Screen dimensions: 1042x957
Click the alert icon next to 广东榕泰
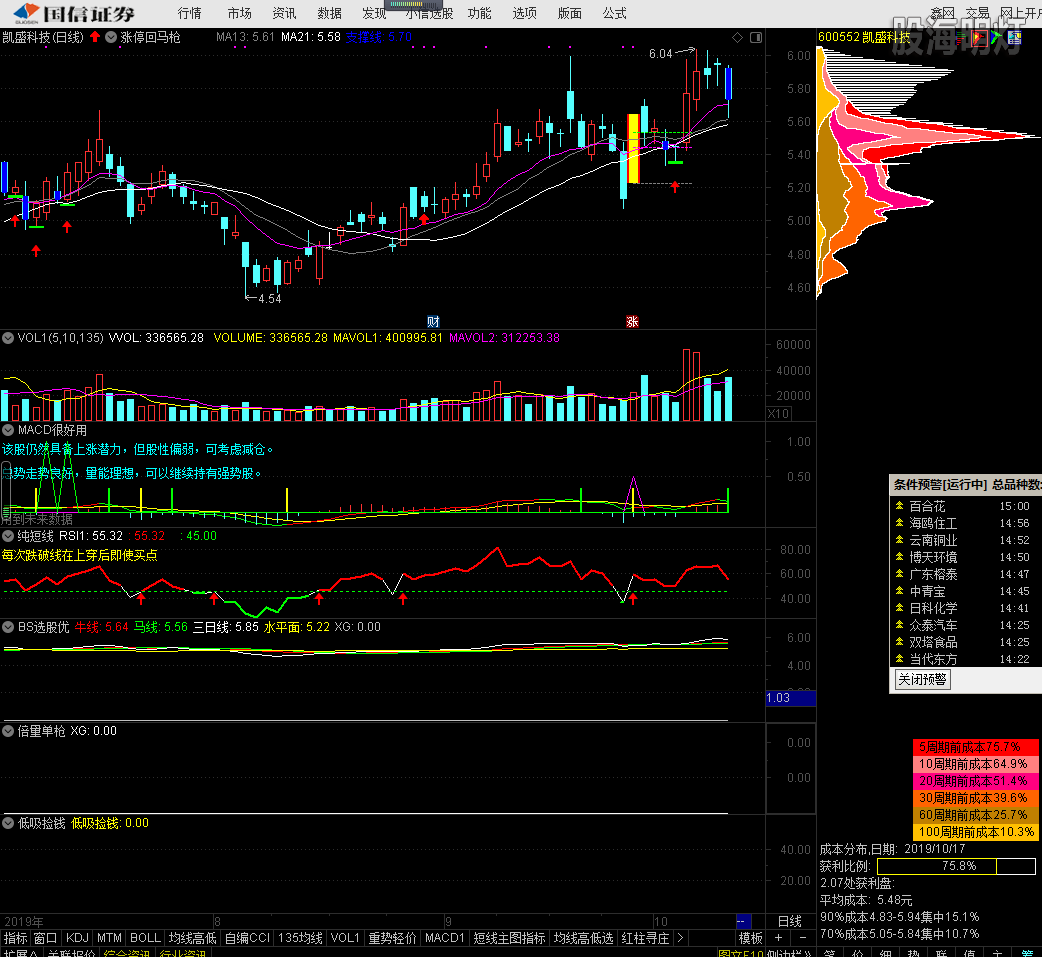point(899,574)
